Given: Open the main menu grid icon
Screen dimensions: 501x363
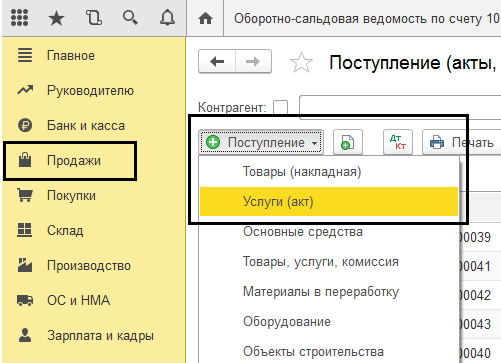Looking at the screenshot, I should [x=19, y=17].
